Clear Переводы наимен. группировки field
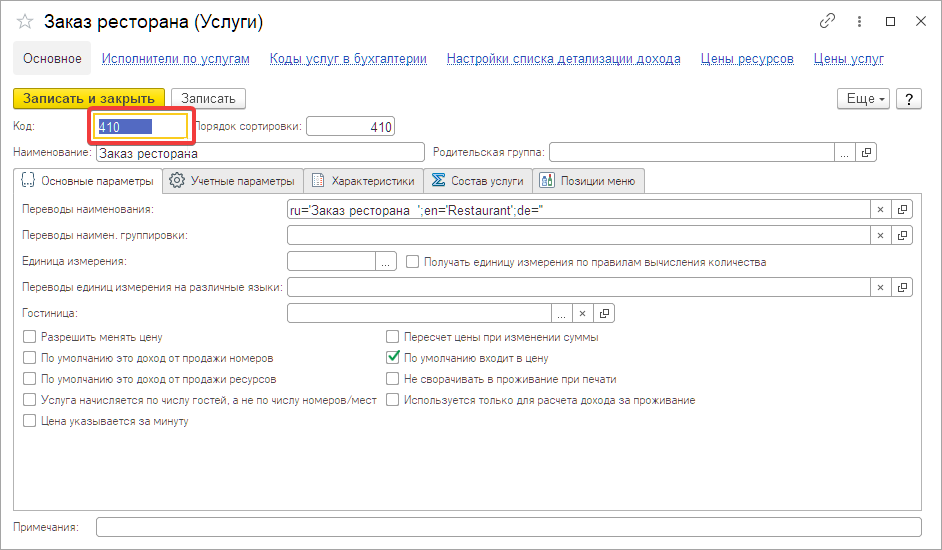 pyautogui.click(x=880, y=236)
